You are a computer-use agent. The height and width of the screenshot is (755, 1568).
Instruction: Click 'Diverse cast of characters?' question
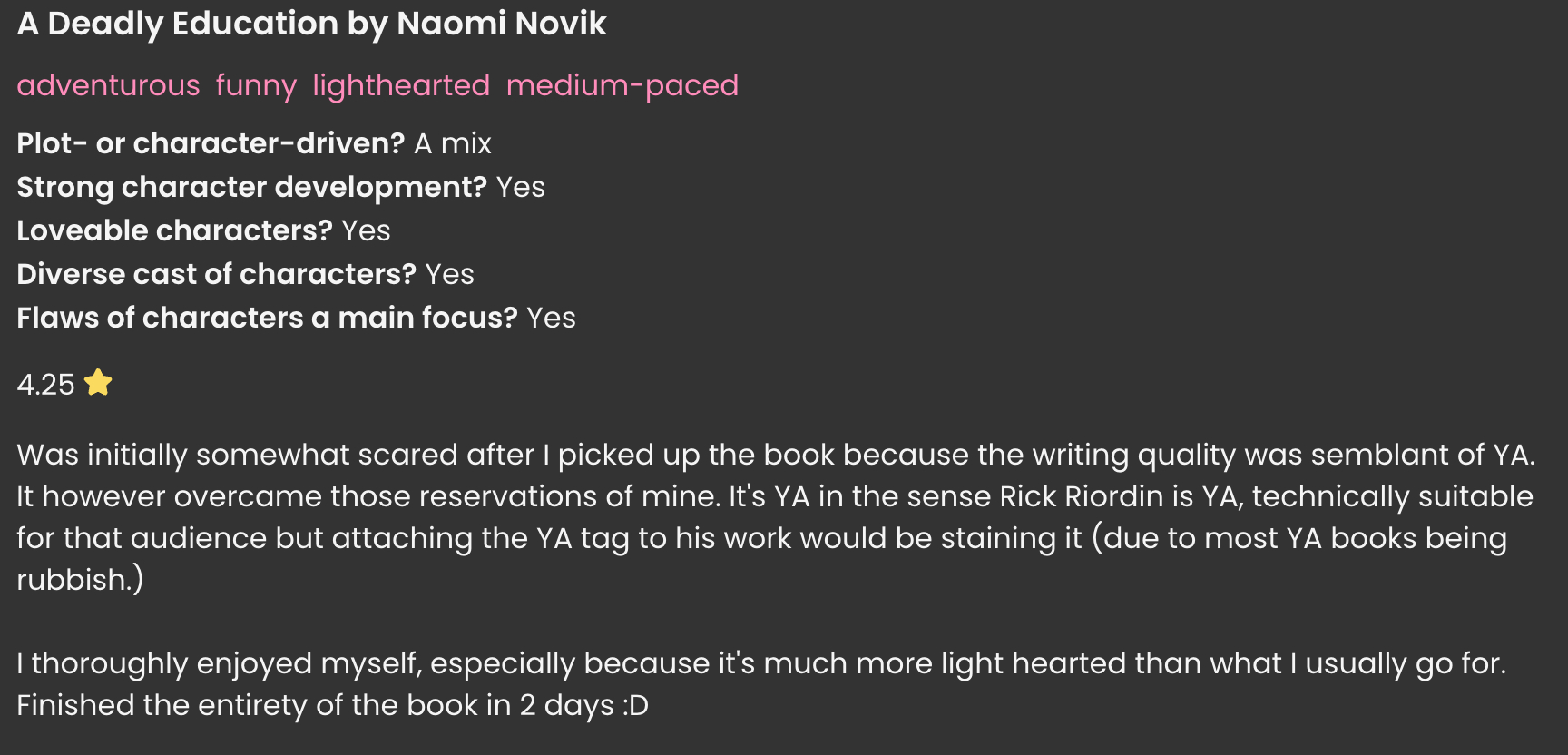(x=216, y=274)
